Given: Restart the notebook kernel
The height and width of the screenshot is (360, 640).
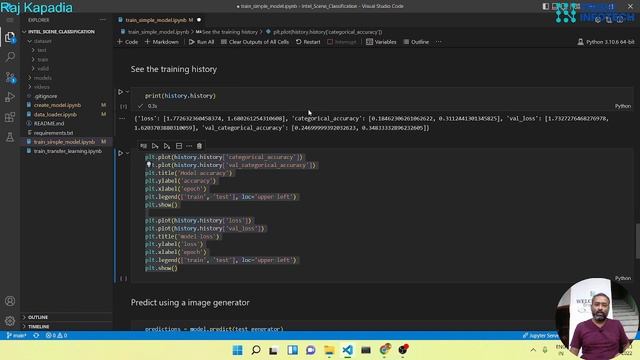Looking at the screenshot, I should (x=308, y=42).
